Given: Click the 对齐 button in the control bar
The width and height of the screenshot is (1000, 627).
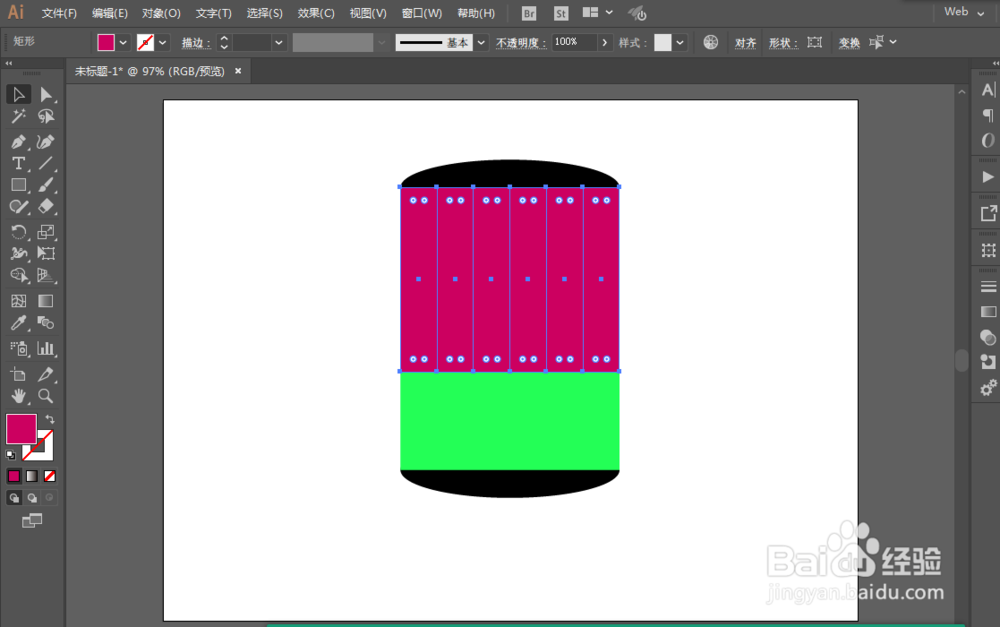Looking at the screenshot, I should 746,42.
